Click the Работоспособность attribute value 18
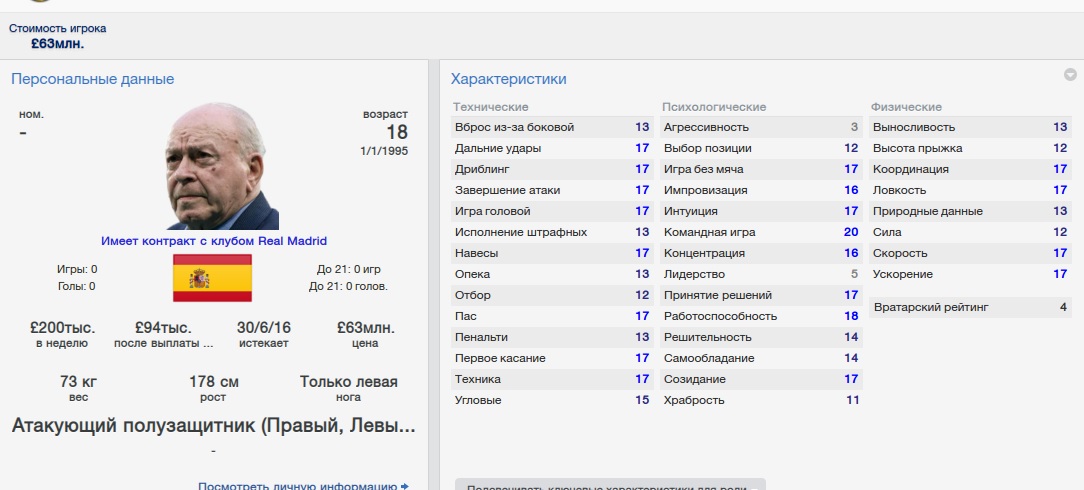This screenshot has width=1084, height=490. click(851, 316)
